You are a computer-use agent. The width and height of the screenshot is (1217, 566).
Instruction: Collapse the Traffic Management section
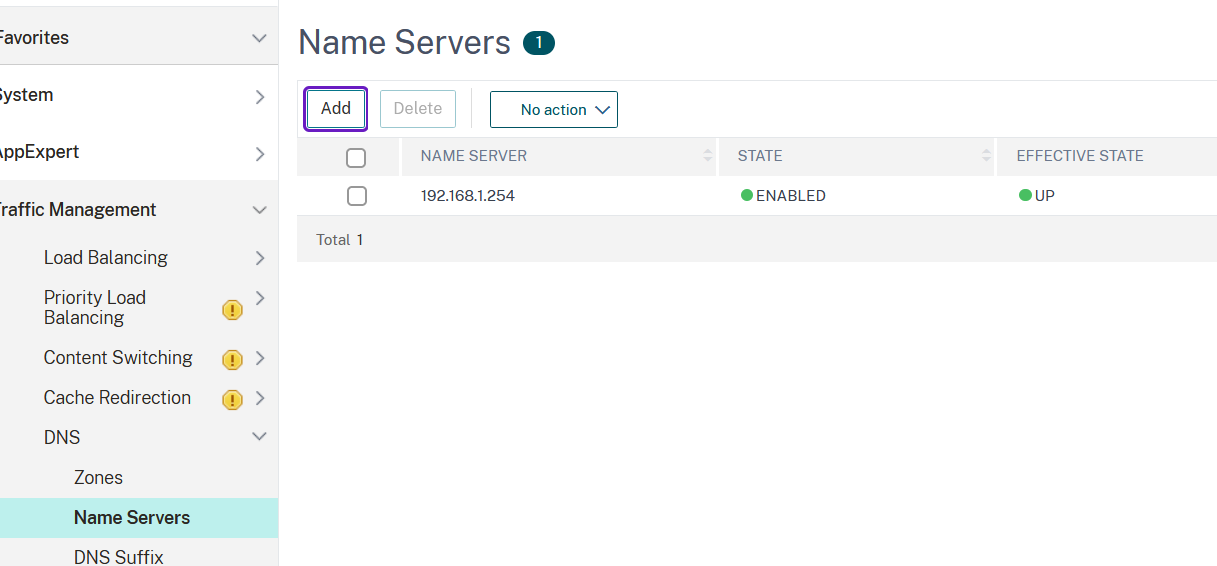(259, 210)
